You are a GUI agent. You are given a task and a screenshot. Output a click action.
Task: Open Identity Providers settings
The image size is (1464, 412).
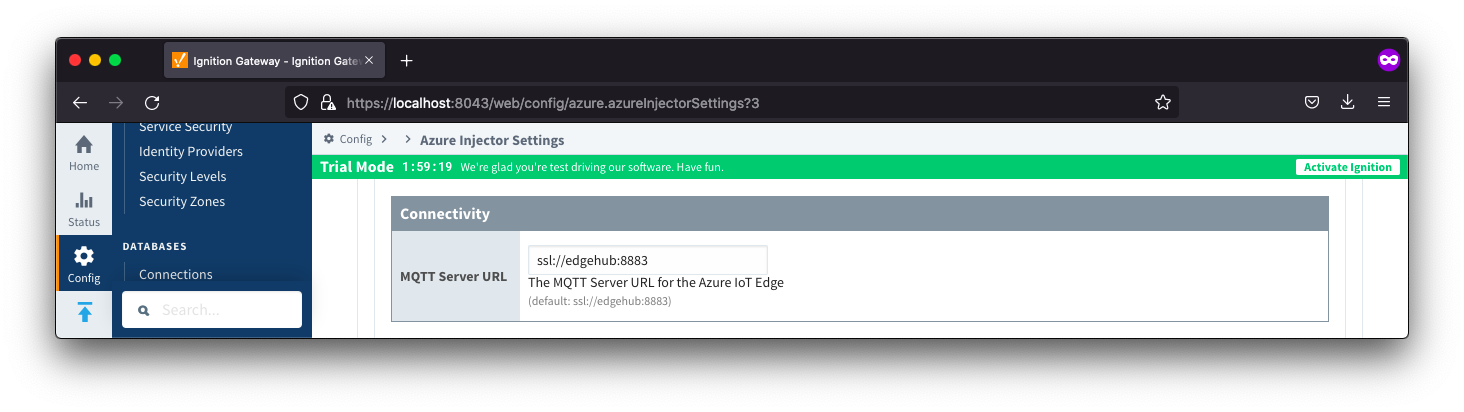coord(191,152)
